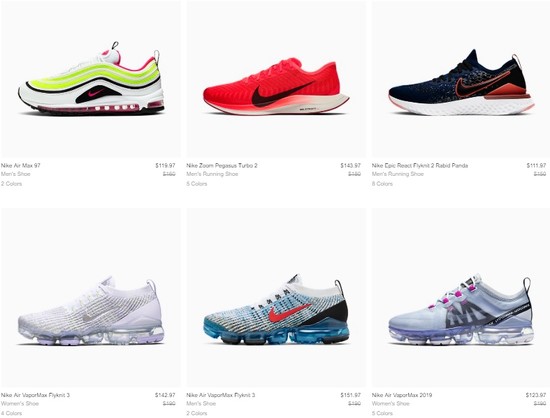Click the Nike Air Max 97 title
Screen dimensions: 550x418
21,166
